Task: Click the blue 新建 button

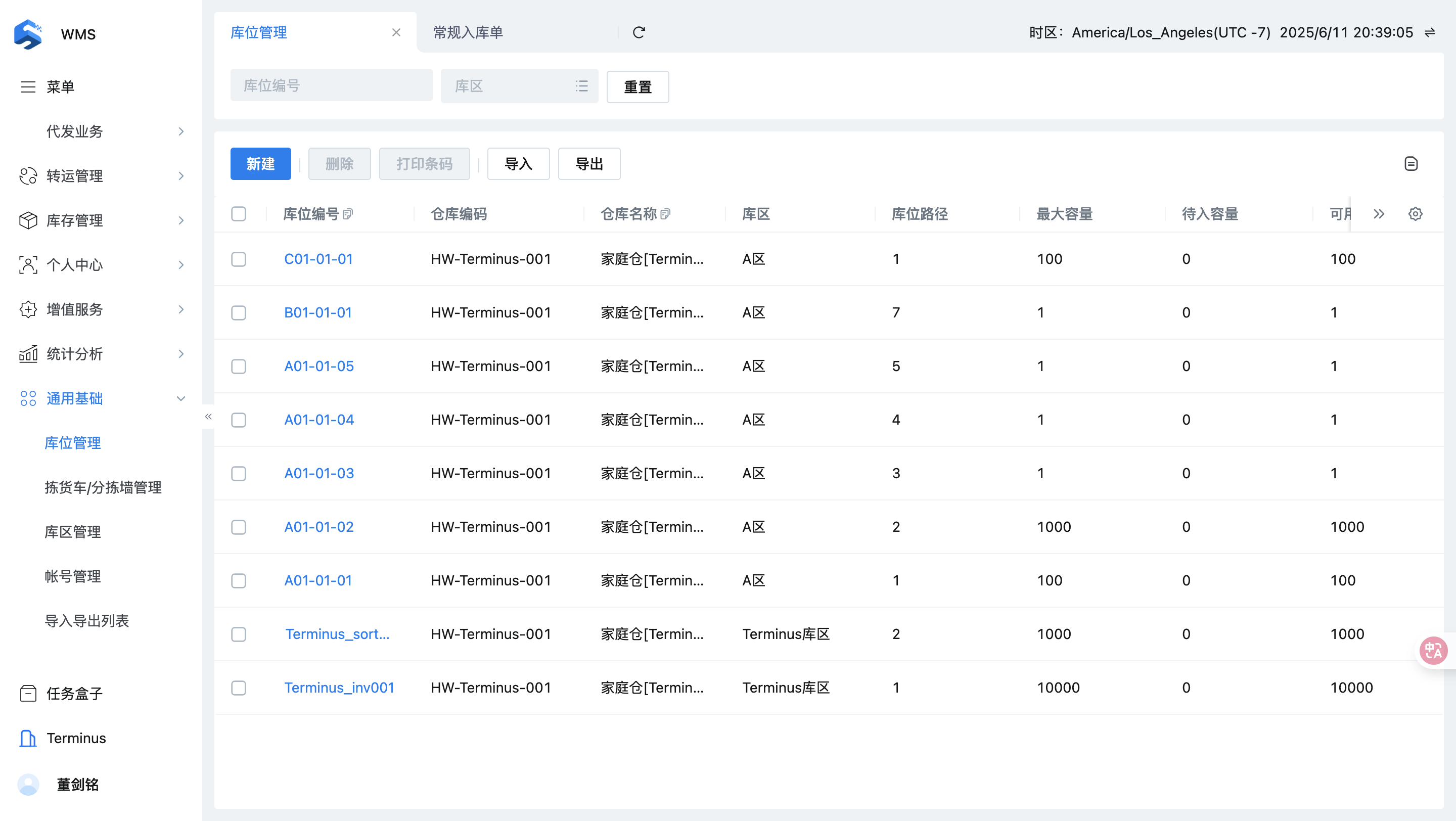Action: tap(260, 164)
